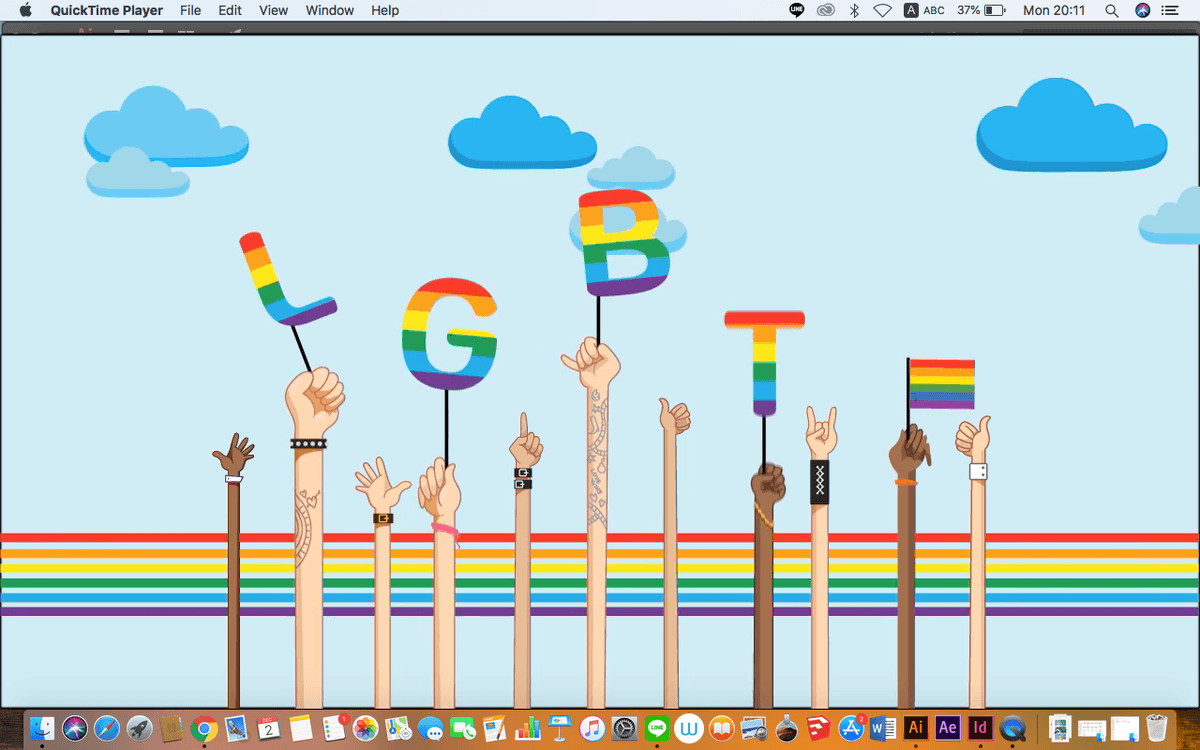Open Adobe InDesign from the dock
The width and height of the screenshot is (1200, 750).
980,727
